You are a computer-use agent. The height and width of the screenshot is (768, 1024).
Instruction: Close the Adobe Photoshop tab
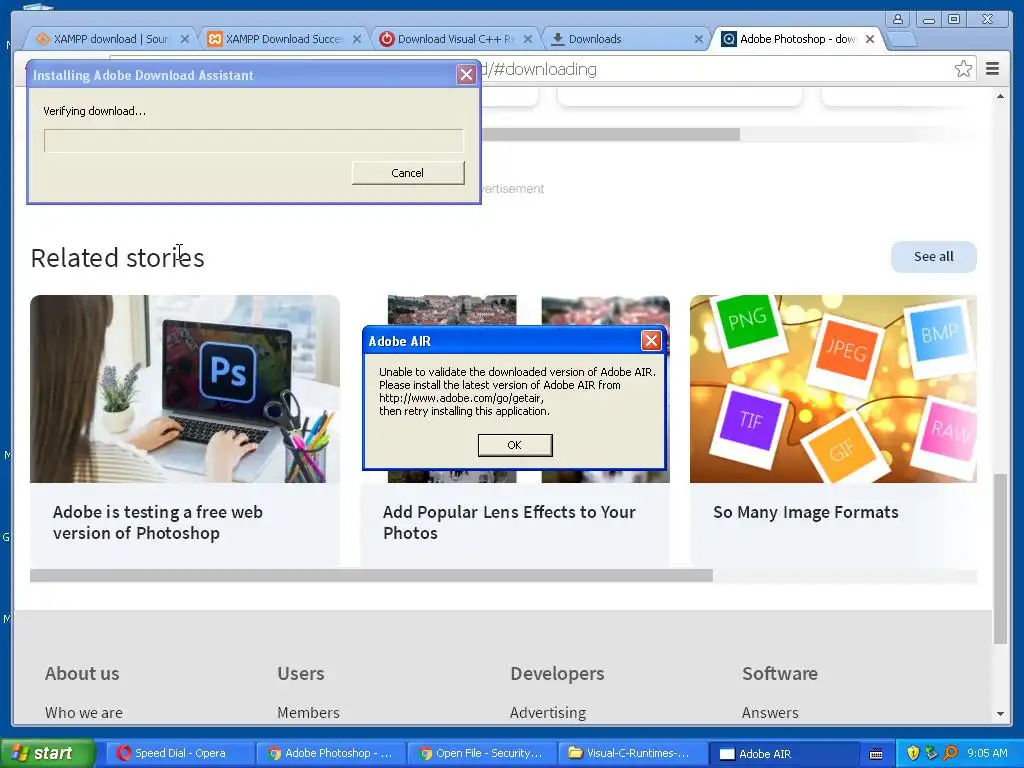point(870,39)
